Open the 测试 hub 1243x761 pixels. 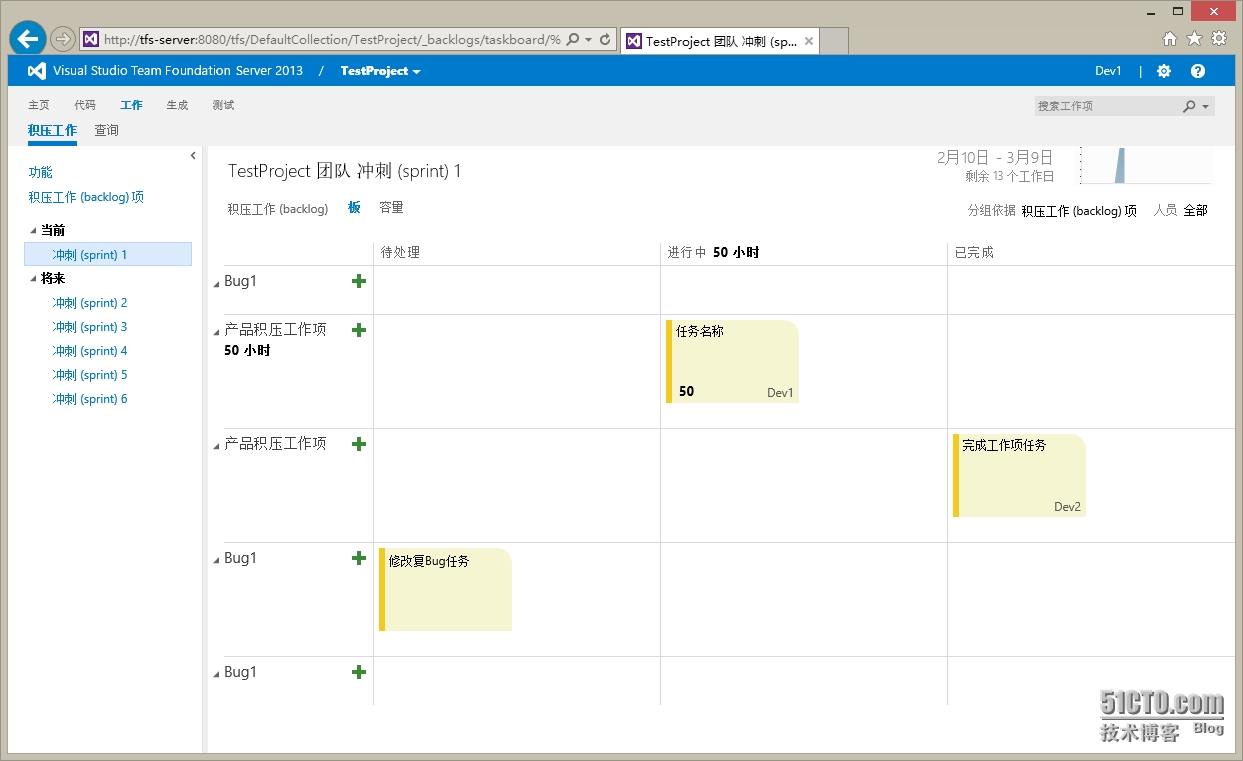click(x=223, y=105)
